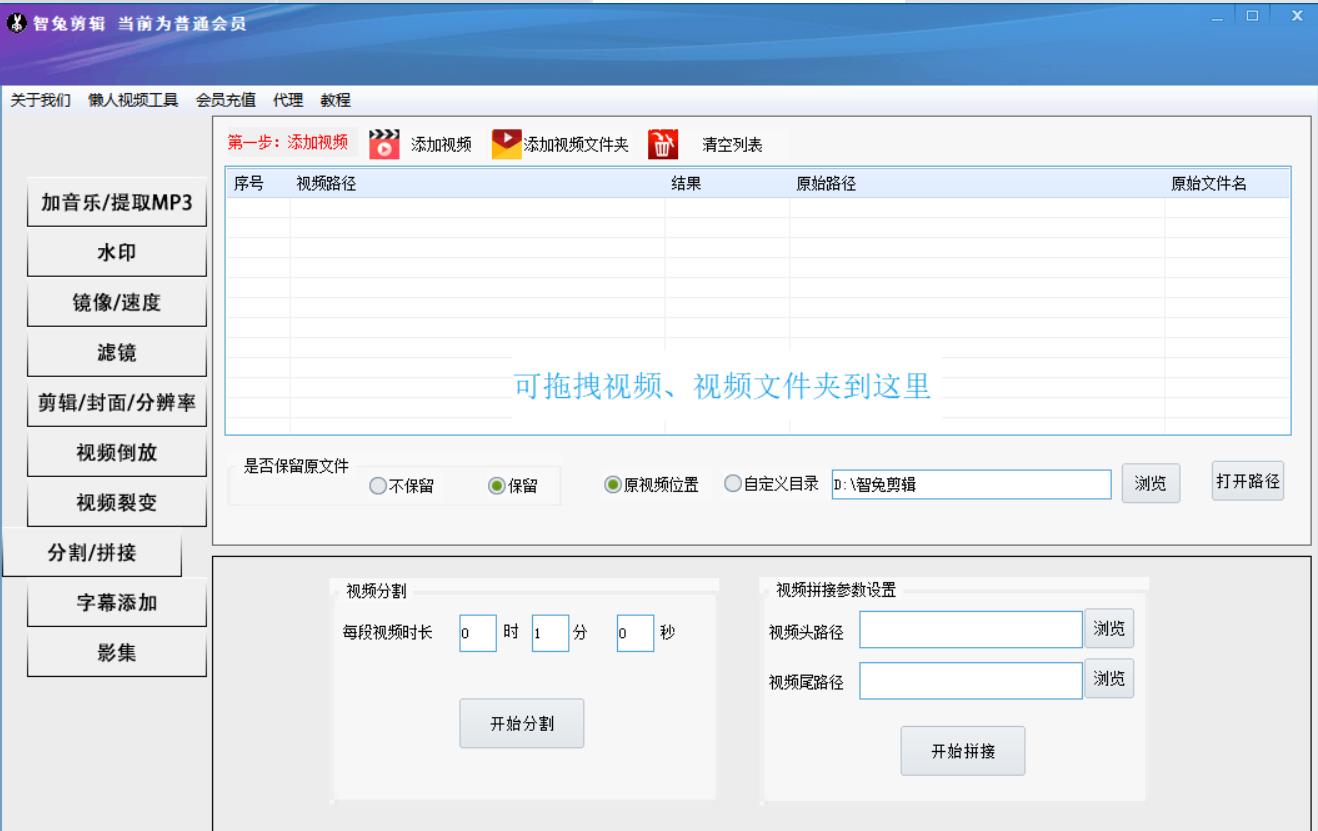1318x831 pixels.
Task: Click 清空列表 to clear the list
Action: [732, 145]
